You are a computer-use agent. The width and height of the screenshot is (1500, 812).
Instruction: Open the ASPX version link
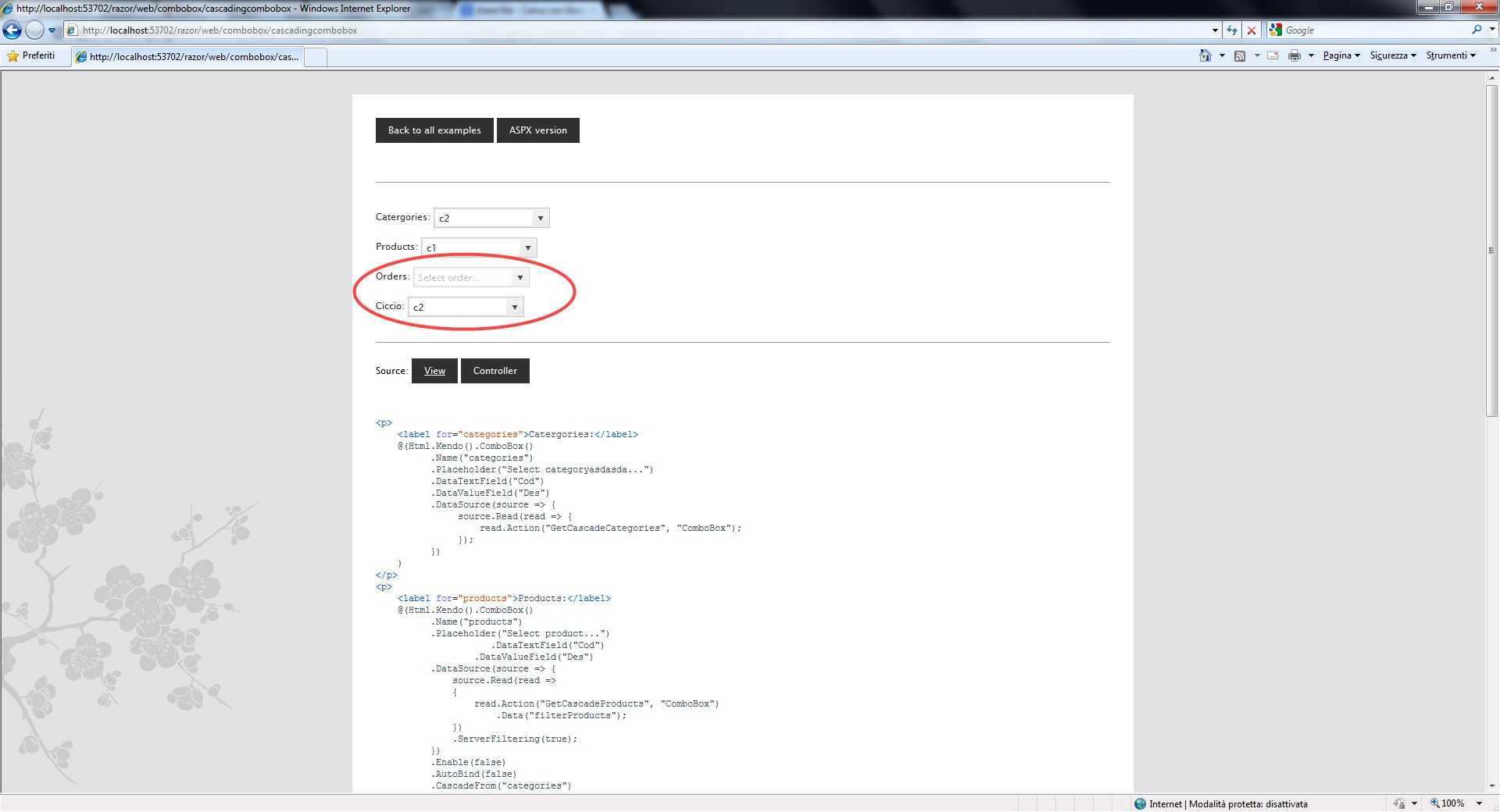click(538, 130)
